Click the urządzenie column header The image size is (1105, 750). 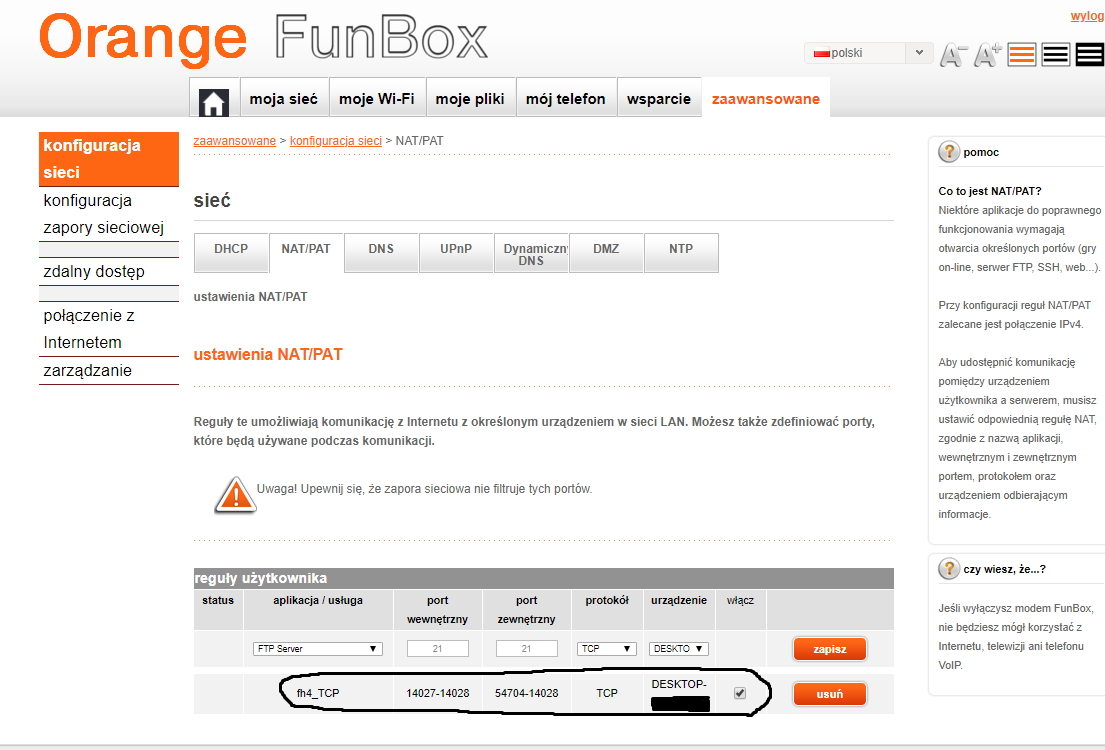tap(679, 600)
